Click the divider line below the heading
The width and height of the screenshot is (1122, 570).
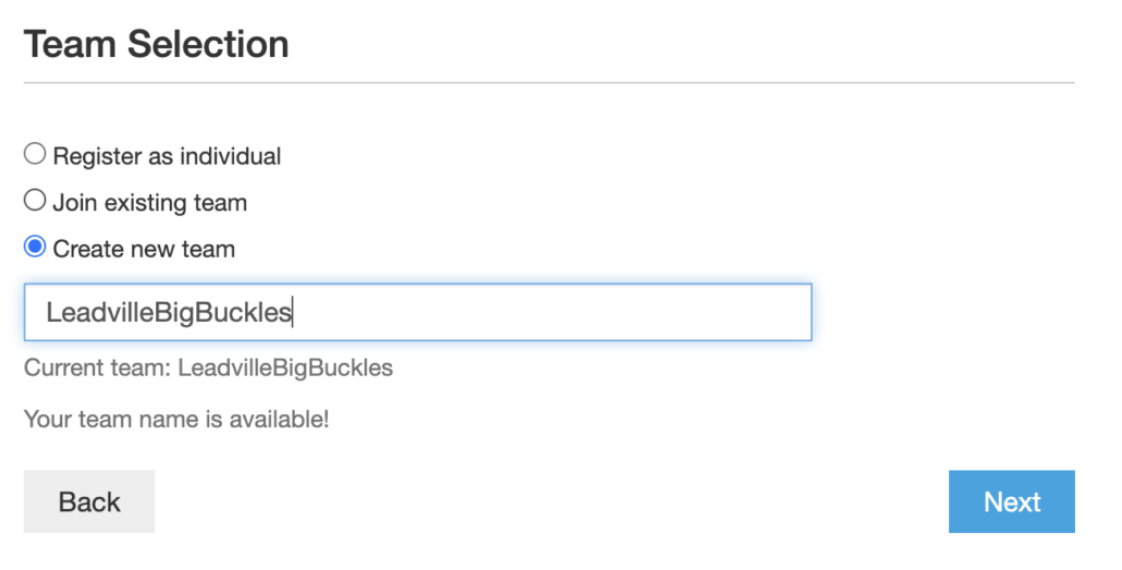pyautogui.click(x=548, y=82)
